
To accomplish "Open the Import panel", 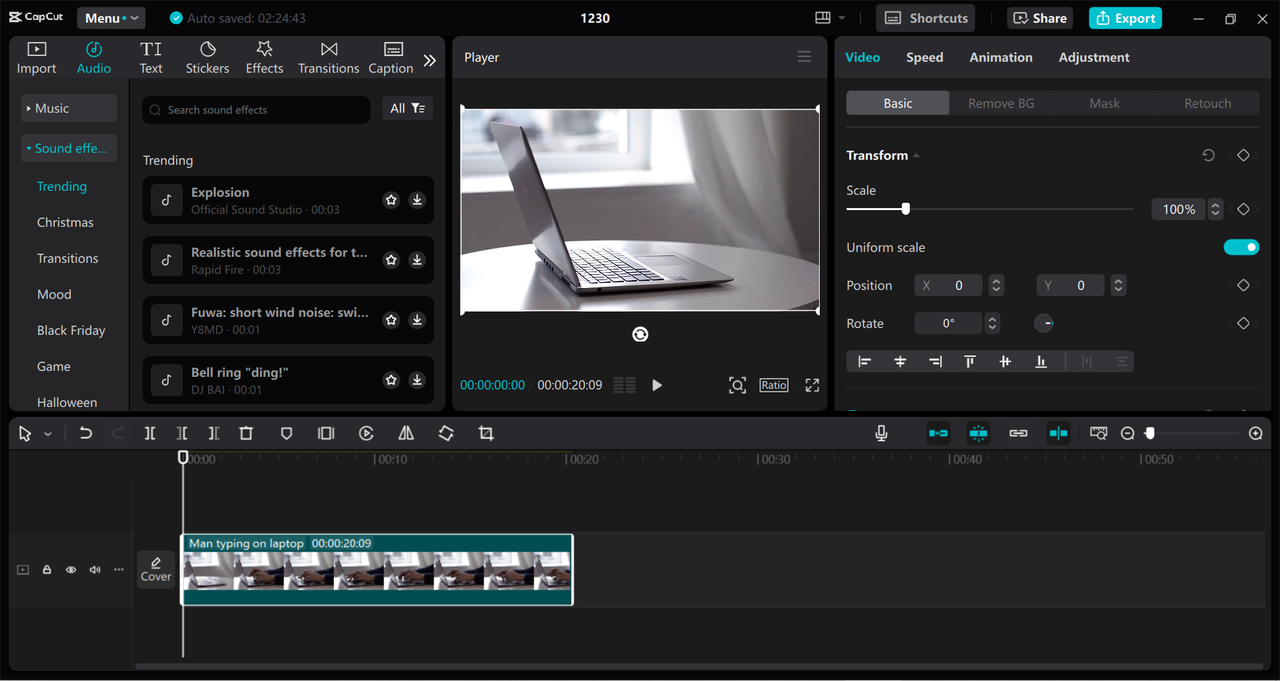I will pos(36,58).
